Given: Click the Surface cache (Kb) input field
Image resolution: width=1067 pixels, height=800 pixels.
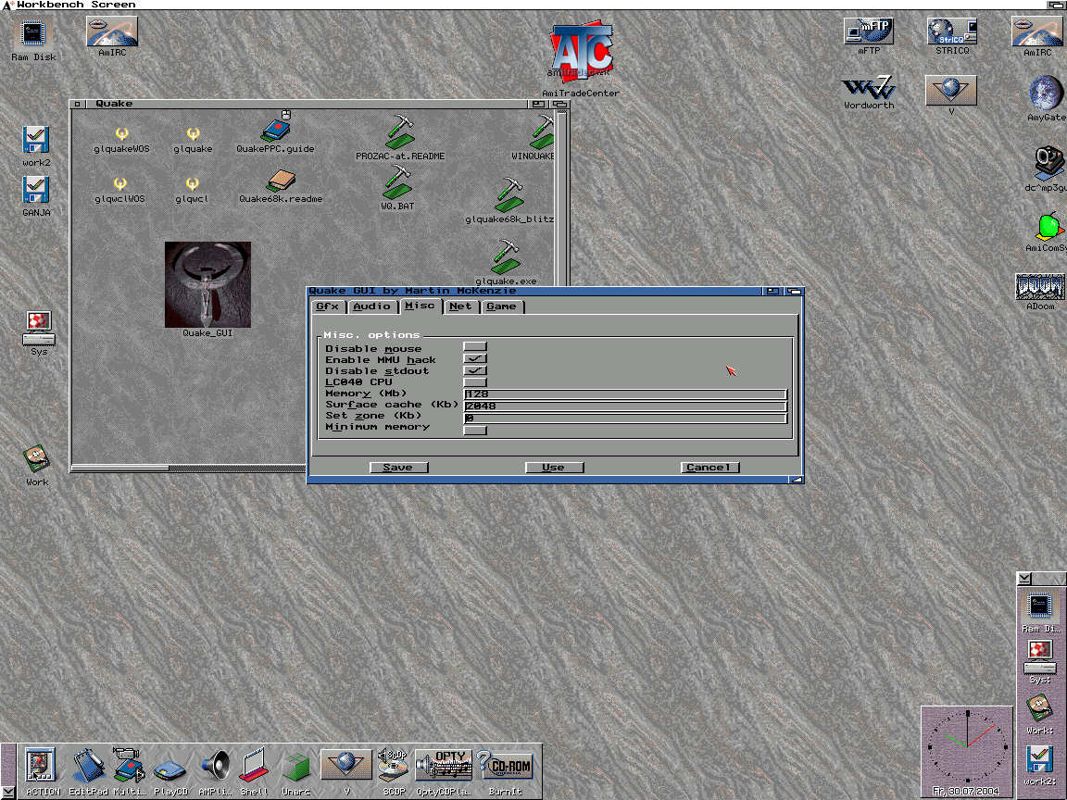Looking at the screenshot, I should pyautogui.click(x=625, y=405).
